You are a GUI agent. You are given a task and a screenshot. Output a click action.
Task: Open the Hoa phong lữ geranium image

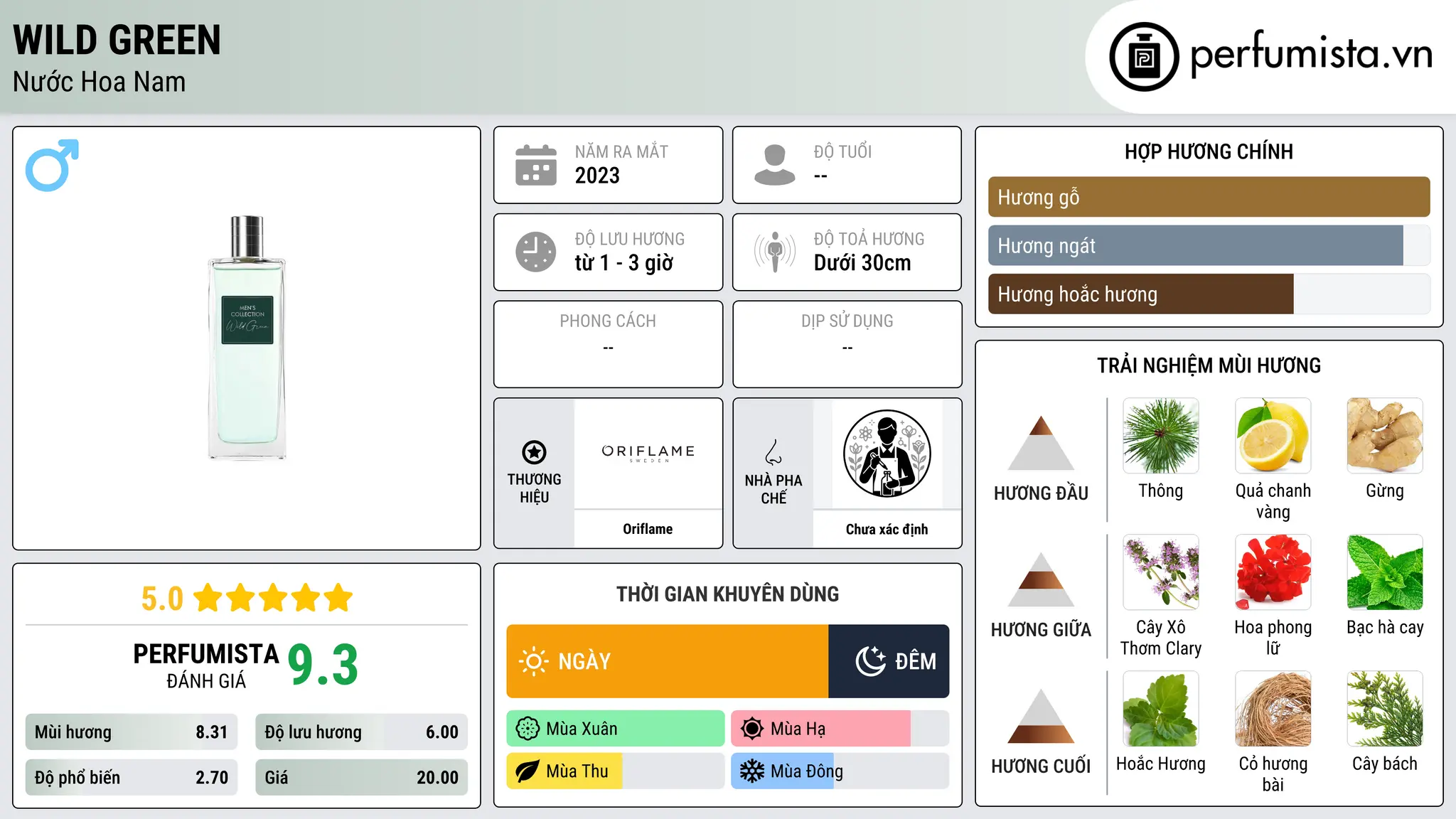pyautogui.click(x=1273, y=572)
